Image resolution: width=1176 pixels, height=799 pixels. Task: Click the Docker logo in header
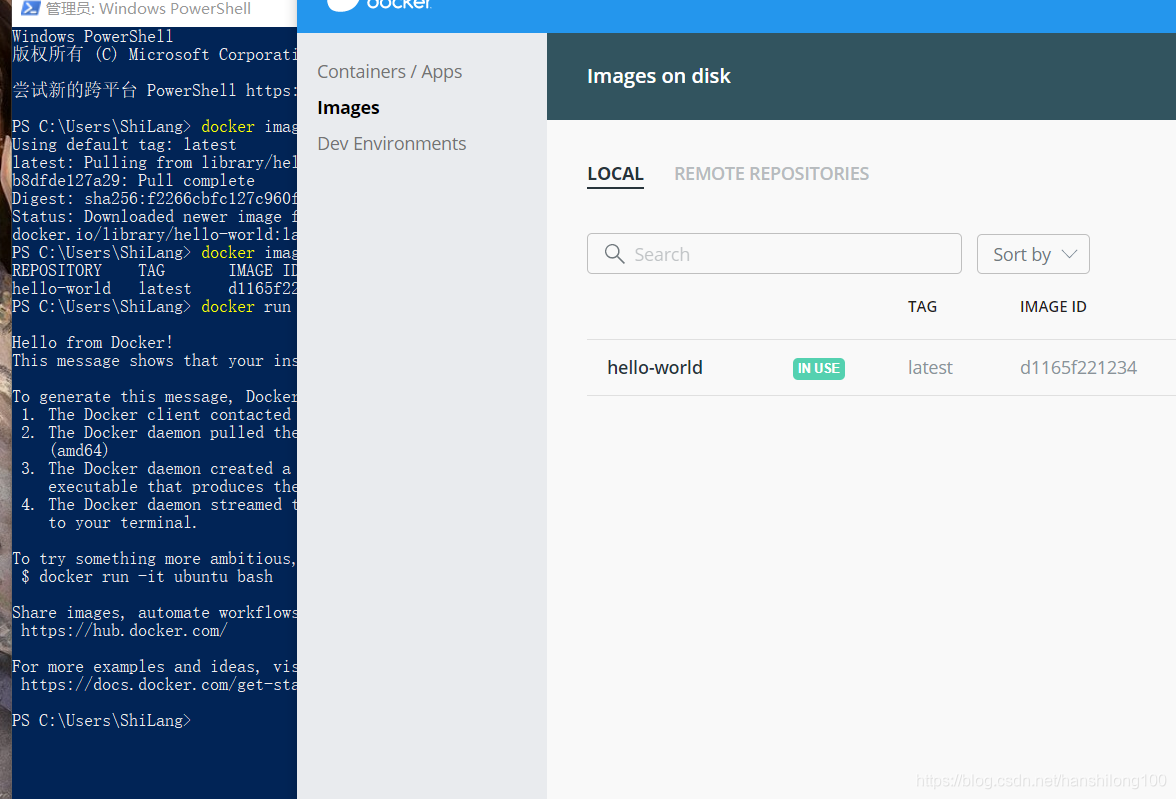coord(380,5)
